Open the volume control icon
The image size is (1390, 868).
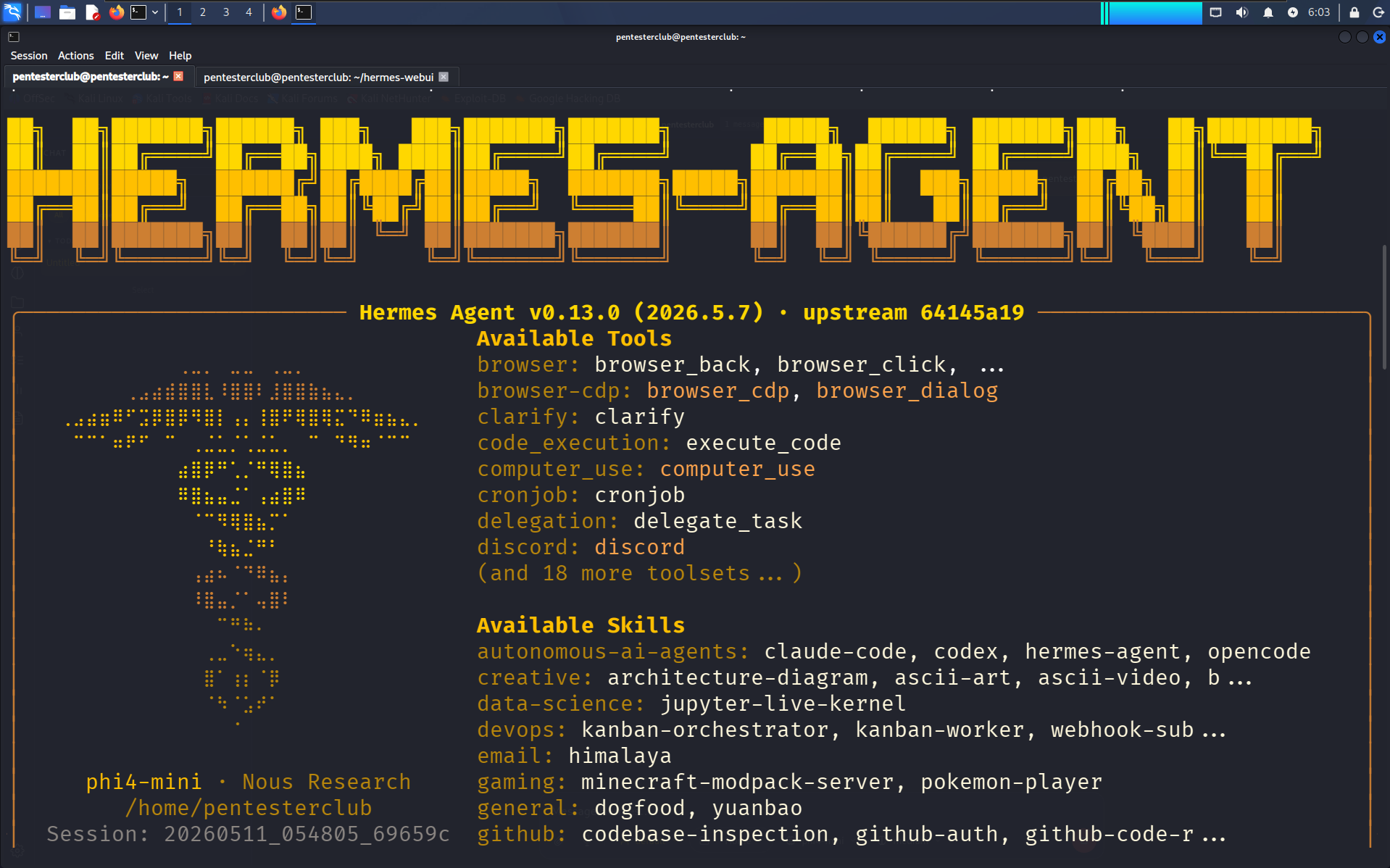click(1241, 12)
